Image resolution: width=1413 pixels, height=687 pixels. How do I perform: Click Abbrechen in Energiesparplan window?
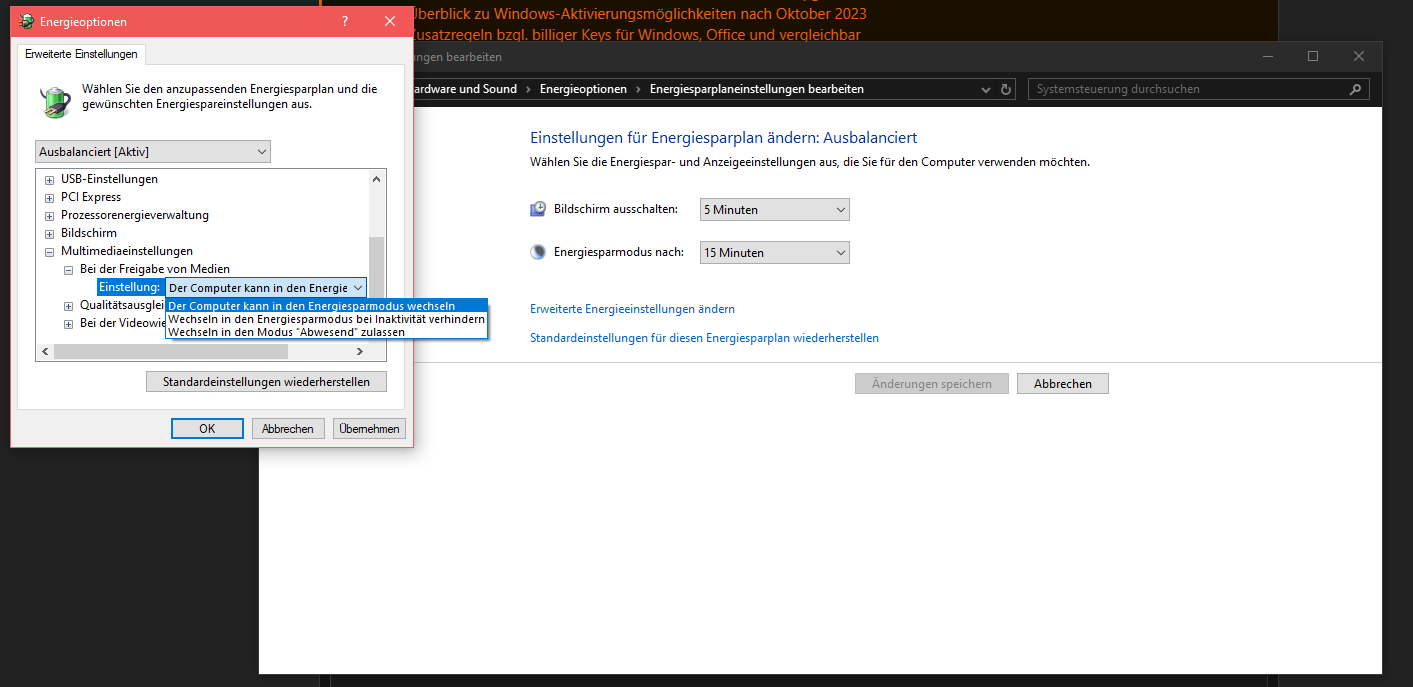[x=1063, y=384]
